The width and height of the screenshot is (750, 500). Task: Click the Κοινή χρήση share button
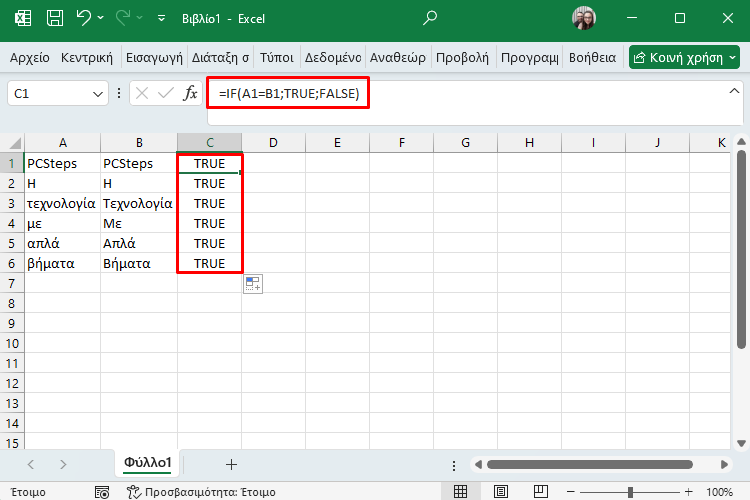point(684,57)
